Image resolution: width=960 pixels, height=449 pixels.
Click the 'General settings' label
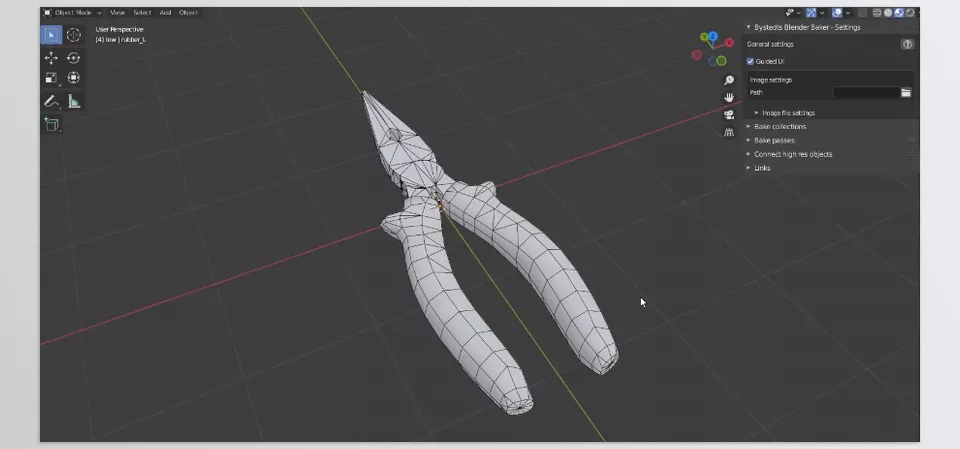point(770,44)
